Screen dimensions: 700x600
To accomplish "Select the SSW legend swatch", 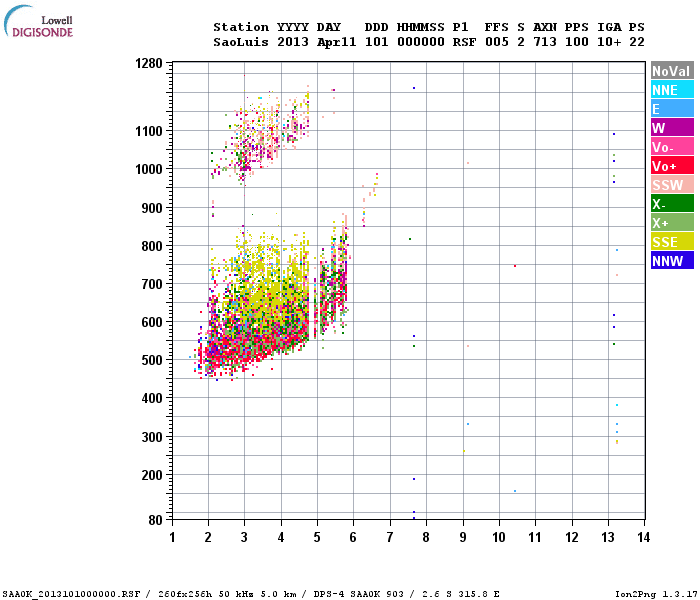I will point(672,184).
